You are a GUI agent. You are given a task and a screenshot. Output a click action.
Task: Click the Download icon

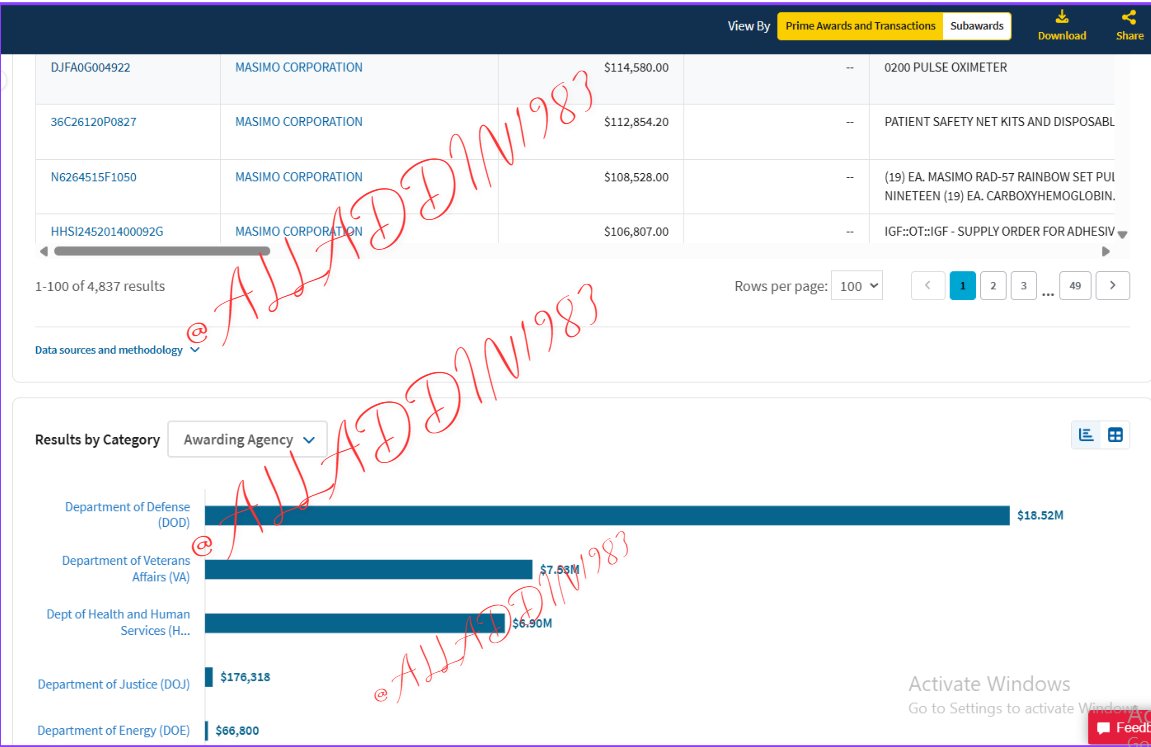click(1061, 17)
